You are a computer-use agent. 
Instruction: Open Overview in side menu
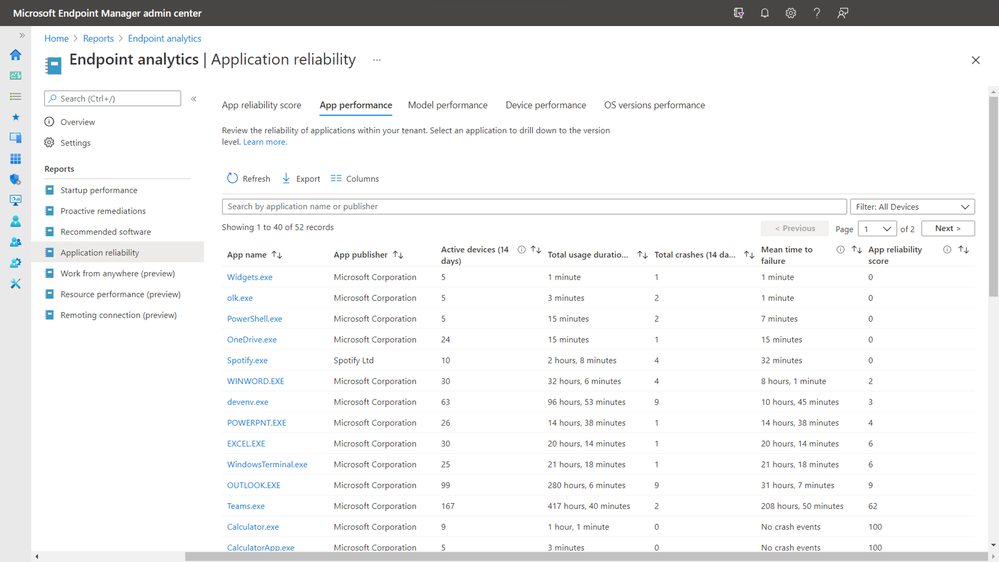tap(77, 122)
